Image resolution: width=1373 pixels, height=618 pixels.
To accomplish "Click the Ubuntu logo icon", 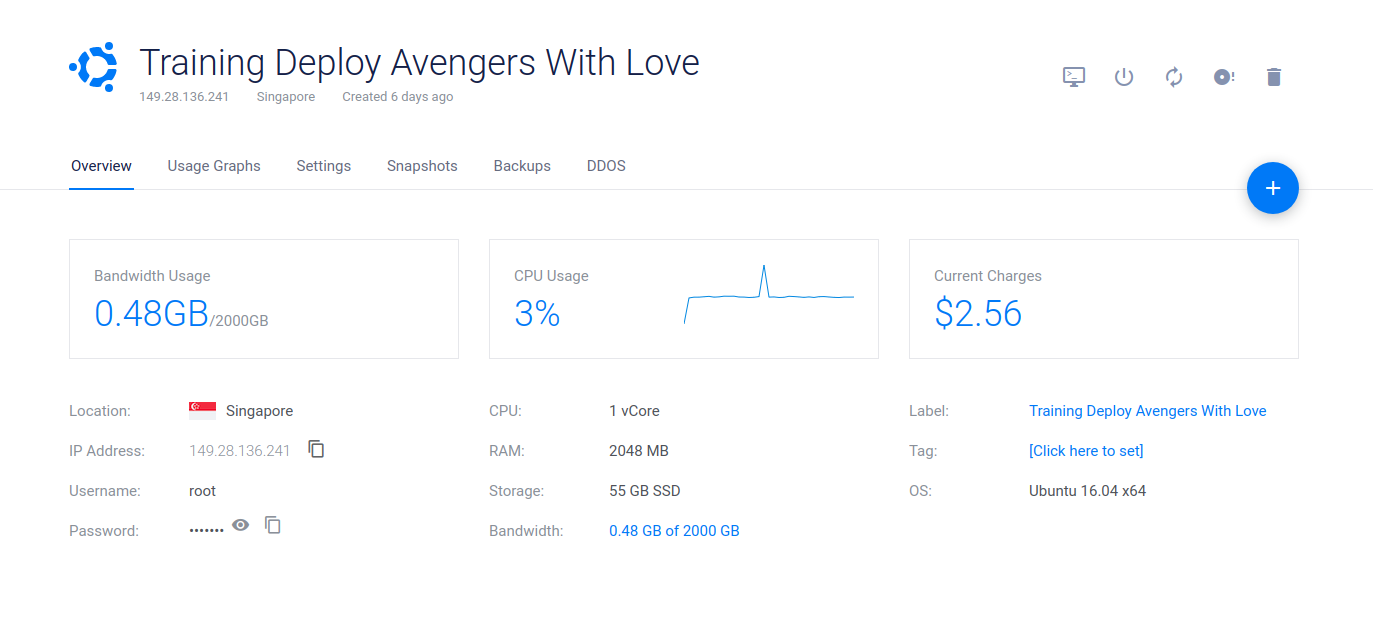I will point(94,66).
